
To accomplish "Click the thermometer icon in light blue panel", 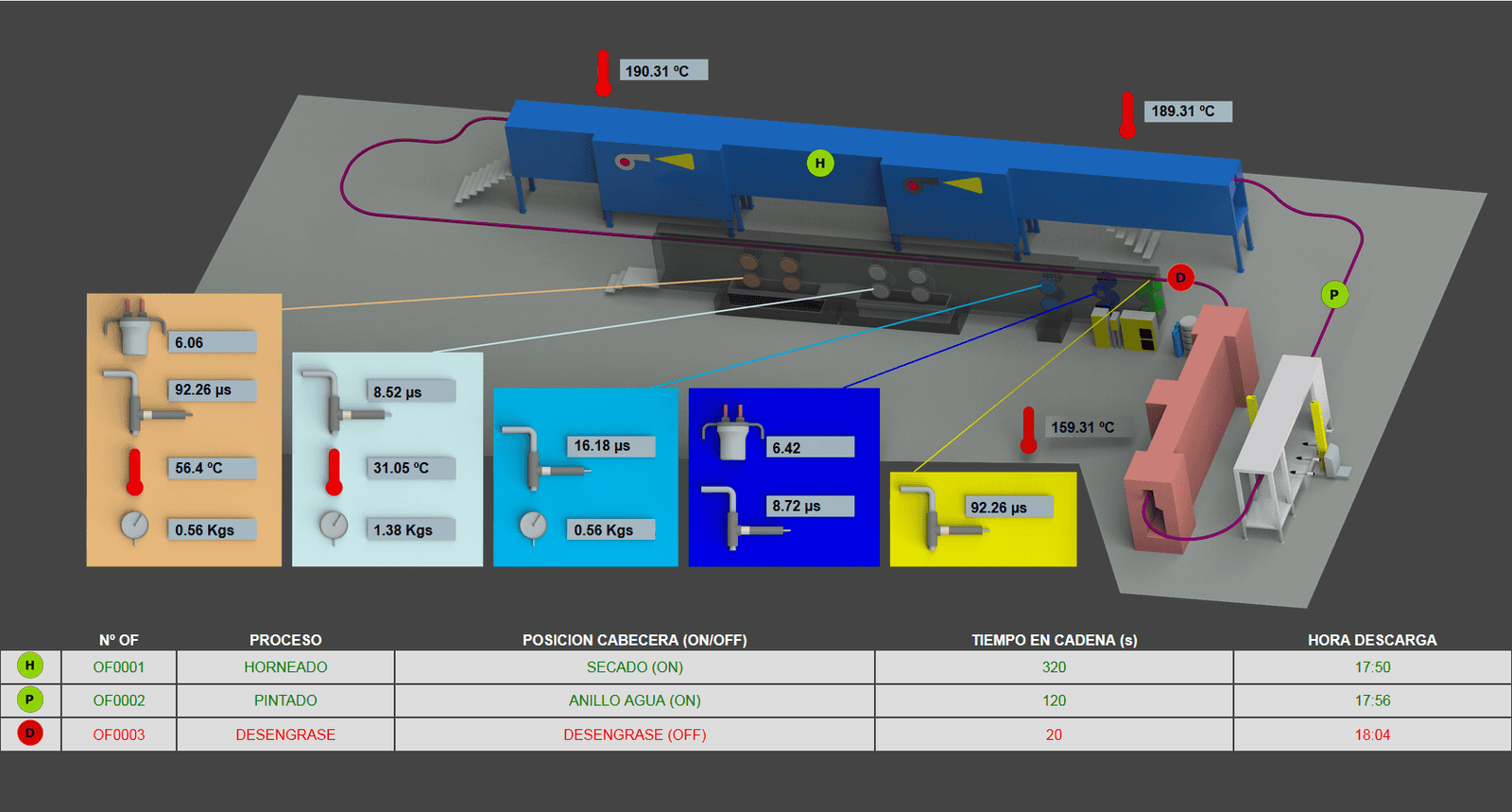I will [334, 472].
